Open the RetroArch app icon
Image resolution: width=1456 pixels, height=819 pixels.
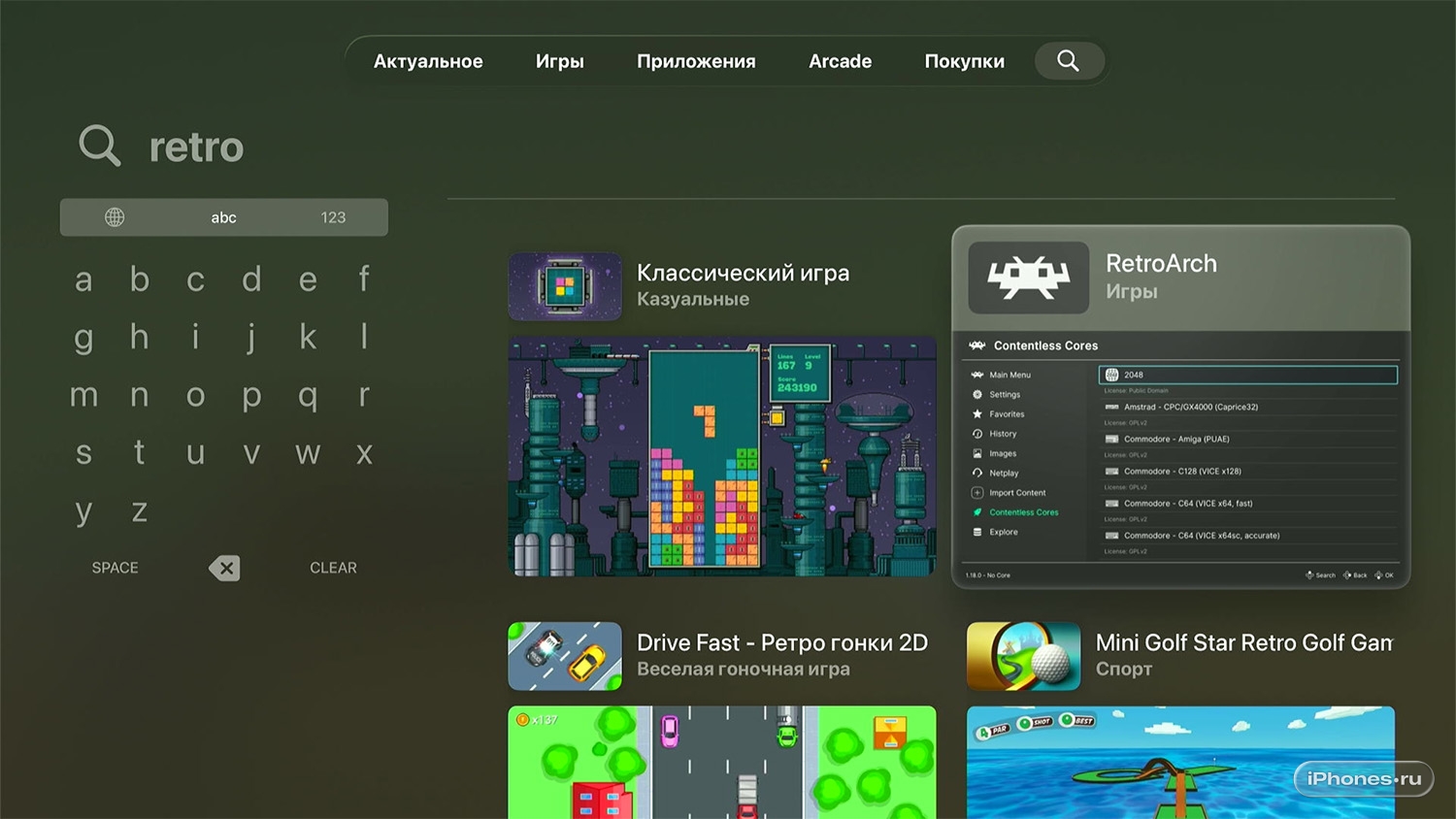[1029, 278]
